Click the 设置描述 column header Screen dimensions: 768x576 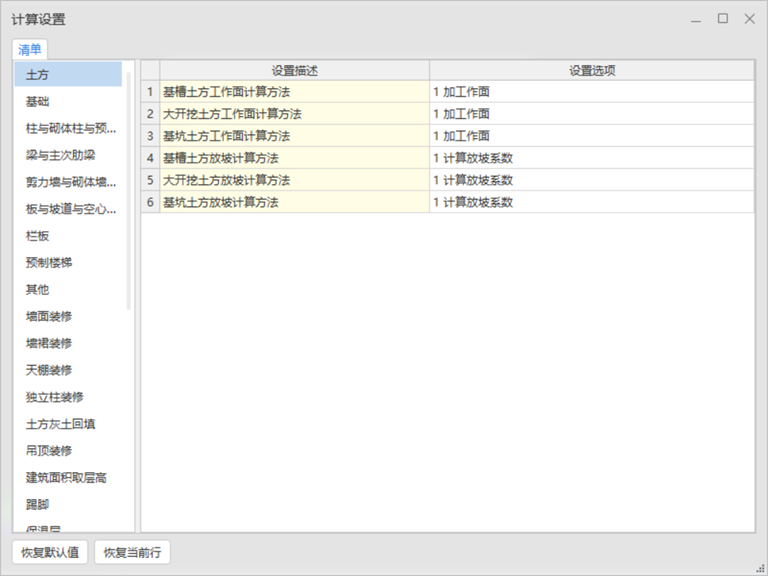click(294, 70)
